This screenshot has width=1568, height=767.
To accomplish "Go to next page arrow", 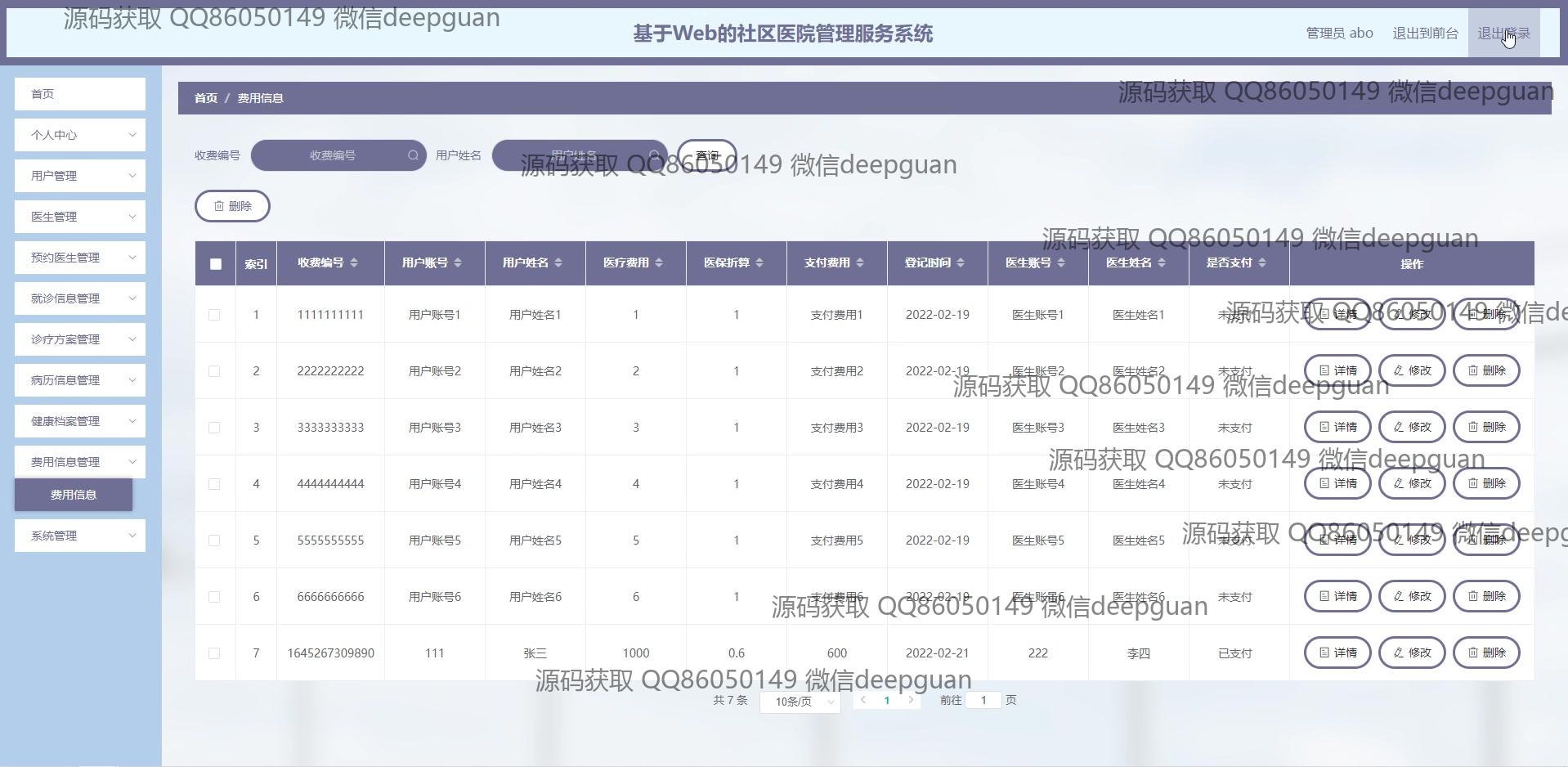I will pyautogui.click(x=911, y=700).
